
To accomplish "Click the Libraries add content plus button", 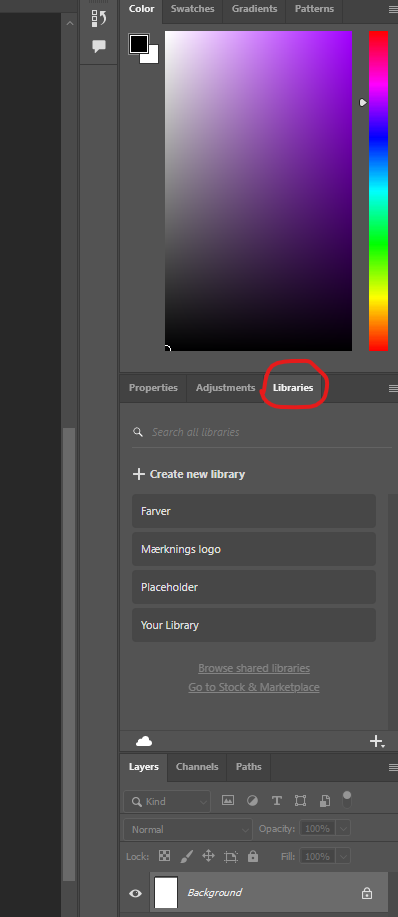I will click(x=377, y=742).
